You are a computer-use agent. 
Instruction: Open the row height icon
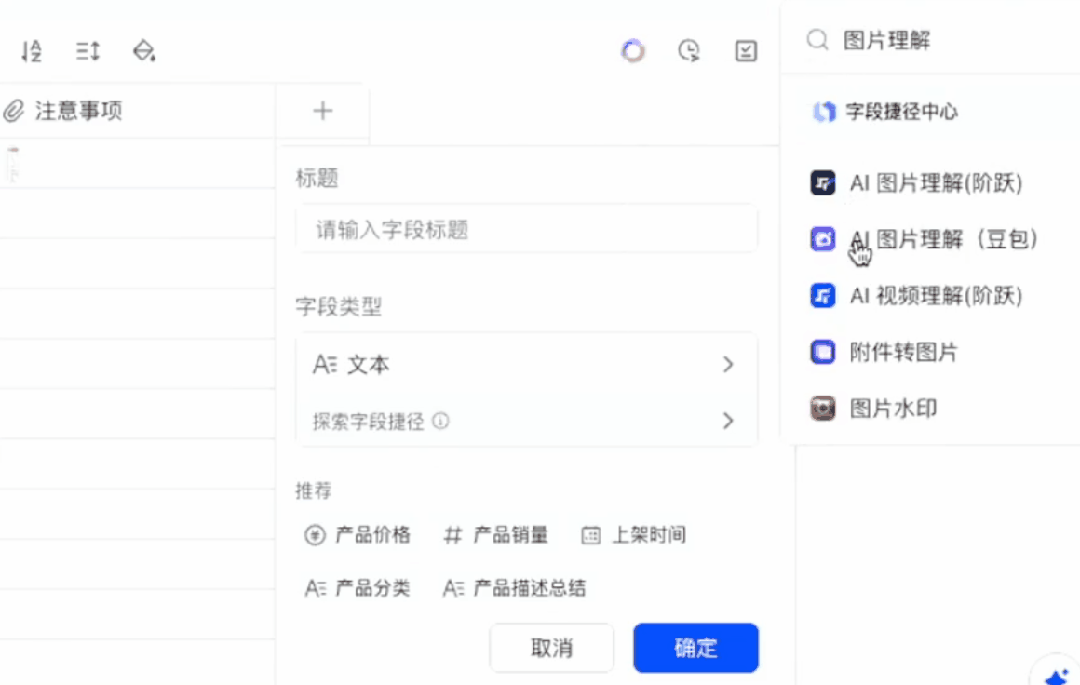[87, 51]
